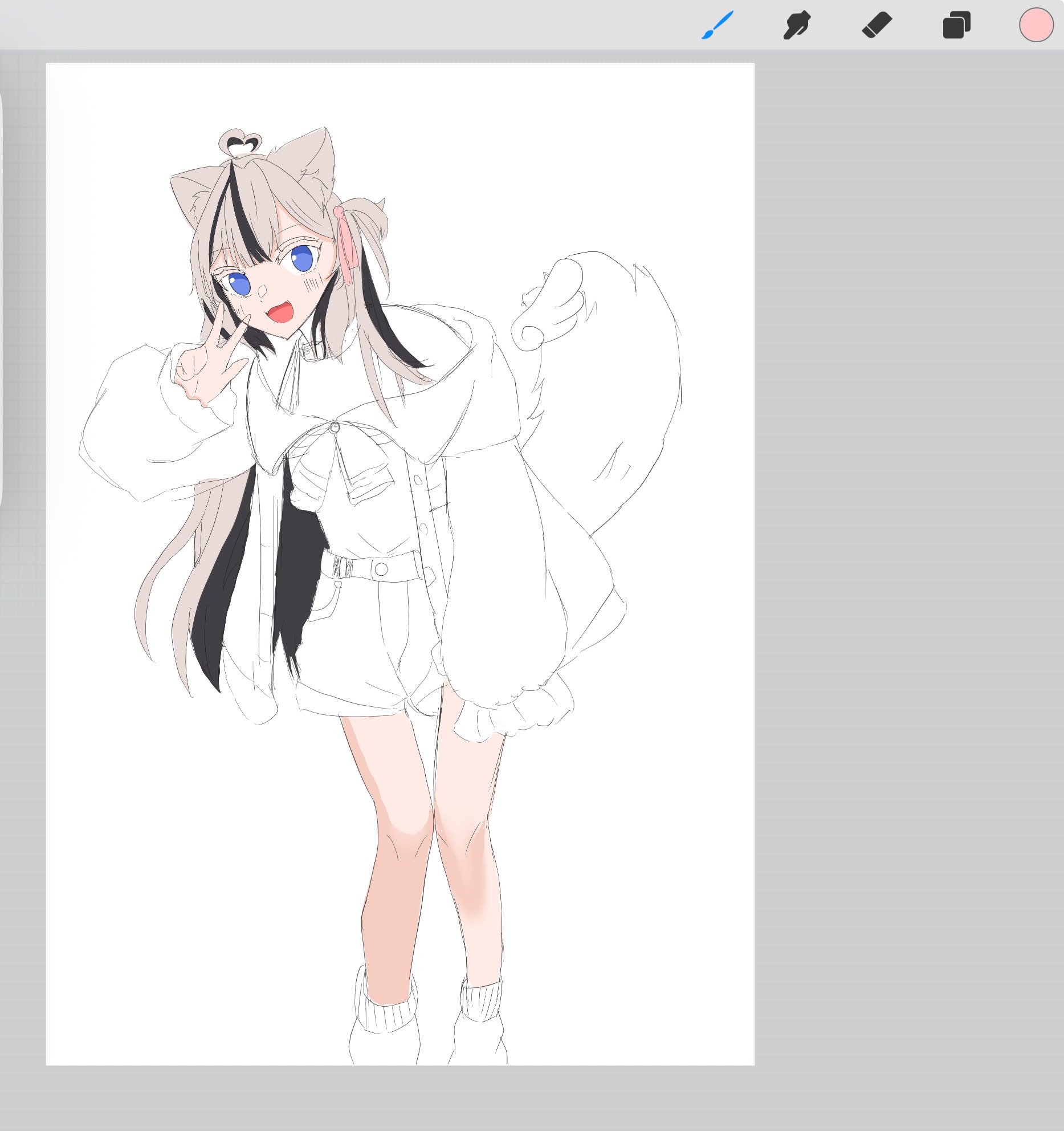
Task: Tap the blue eye nearest the peace-sign hand
Action: (x=239, y=284)
